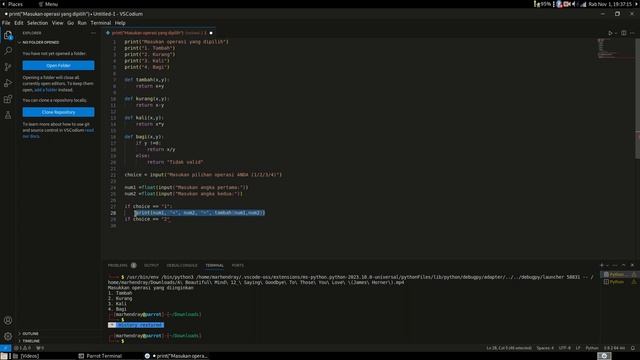Follow the 'add a folder' link
Image resolution: width=640 pixels, height=360 pixels.
(46, 90)
